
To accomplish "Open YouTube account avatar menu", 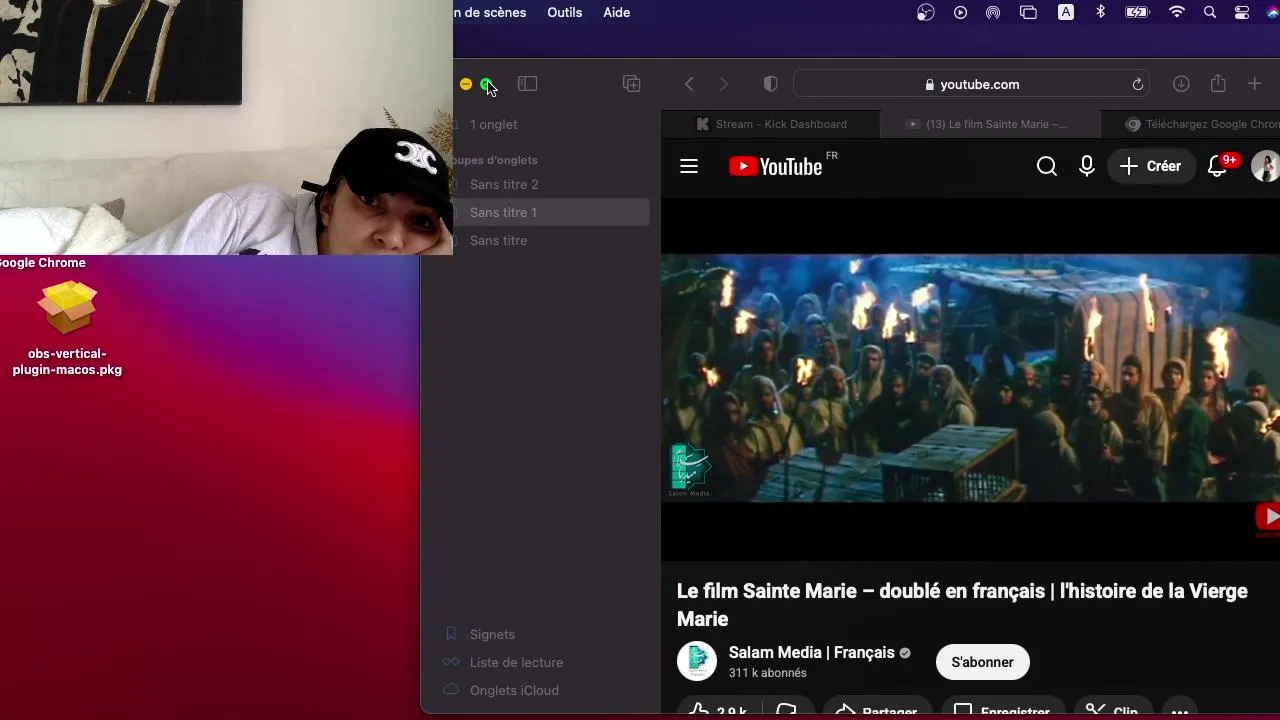I will 1265,166.
